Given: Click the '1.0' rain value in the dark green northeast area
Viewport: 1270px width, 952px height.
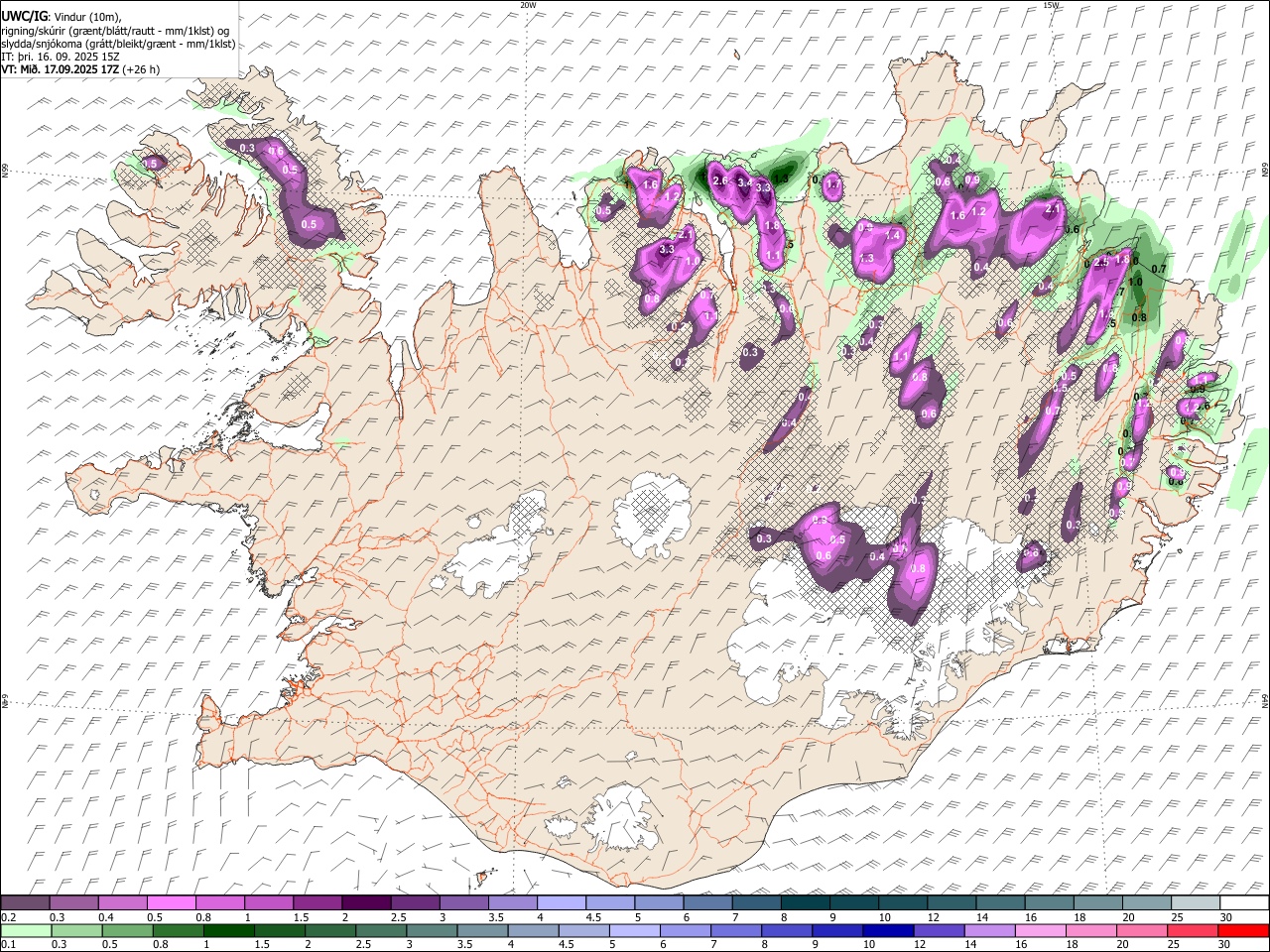Looking at the screenshot, I should (1136, 282).
